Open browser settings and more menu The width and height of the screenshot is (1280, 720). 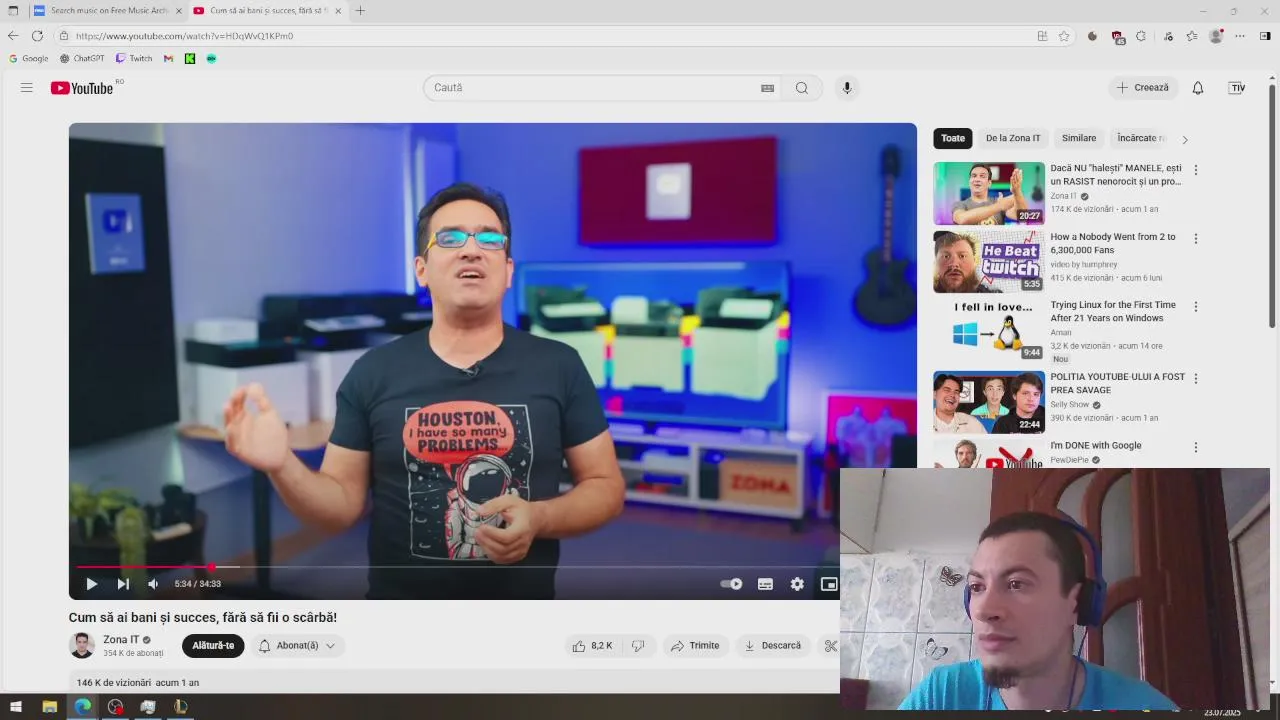click(1240, 36)
